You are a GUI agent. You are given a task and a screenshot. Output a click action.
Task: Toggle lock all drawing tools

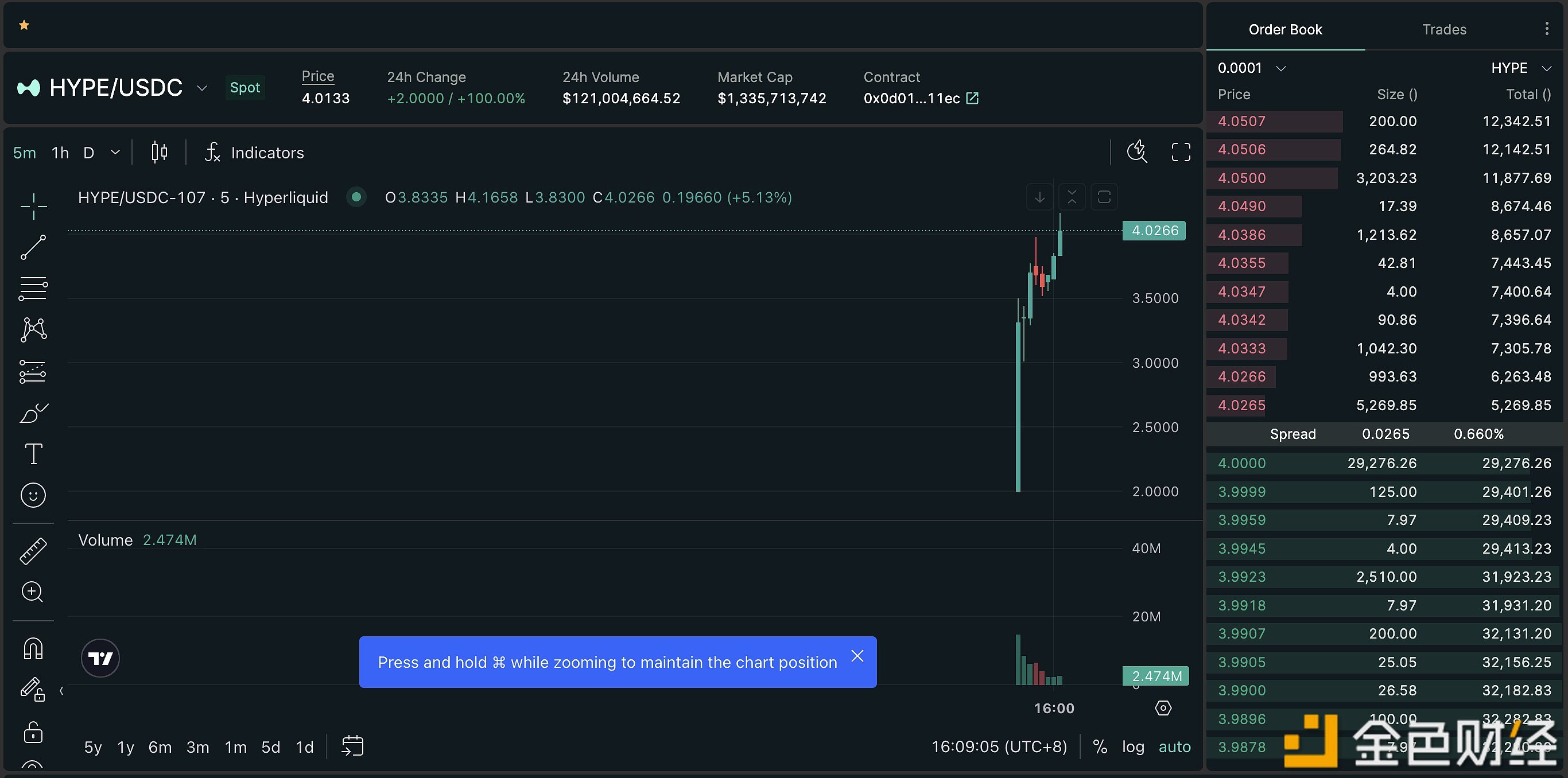[33, 732]
